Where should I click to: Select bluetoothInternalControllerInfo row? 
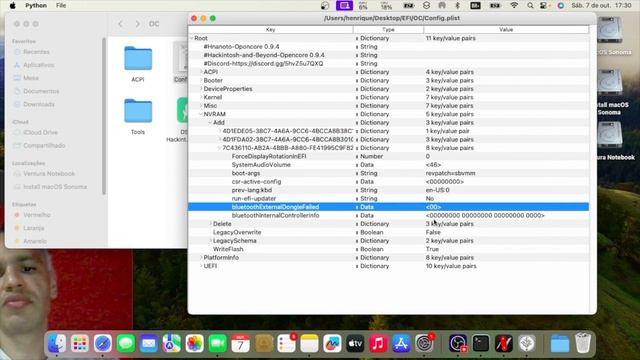(x=388, y=215)
